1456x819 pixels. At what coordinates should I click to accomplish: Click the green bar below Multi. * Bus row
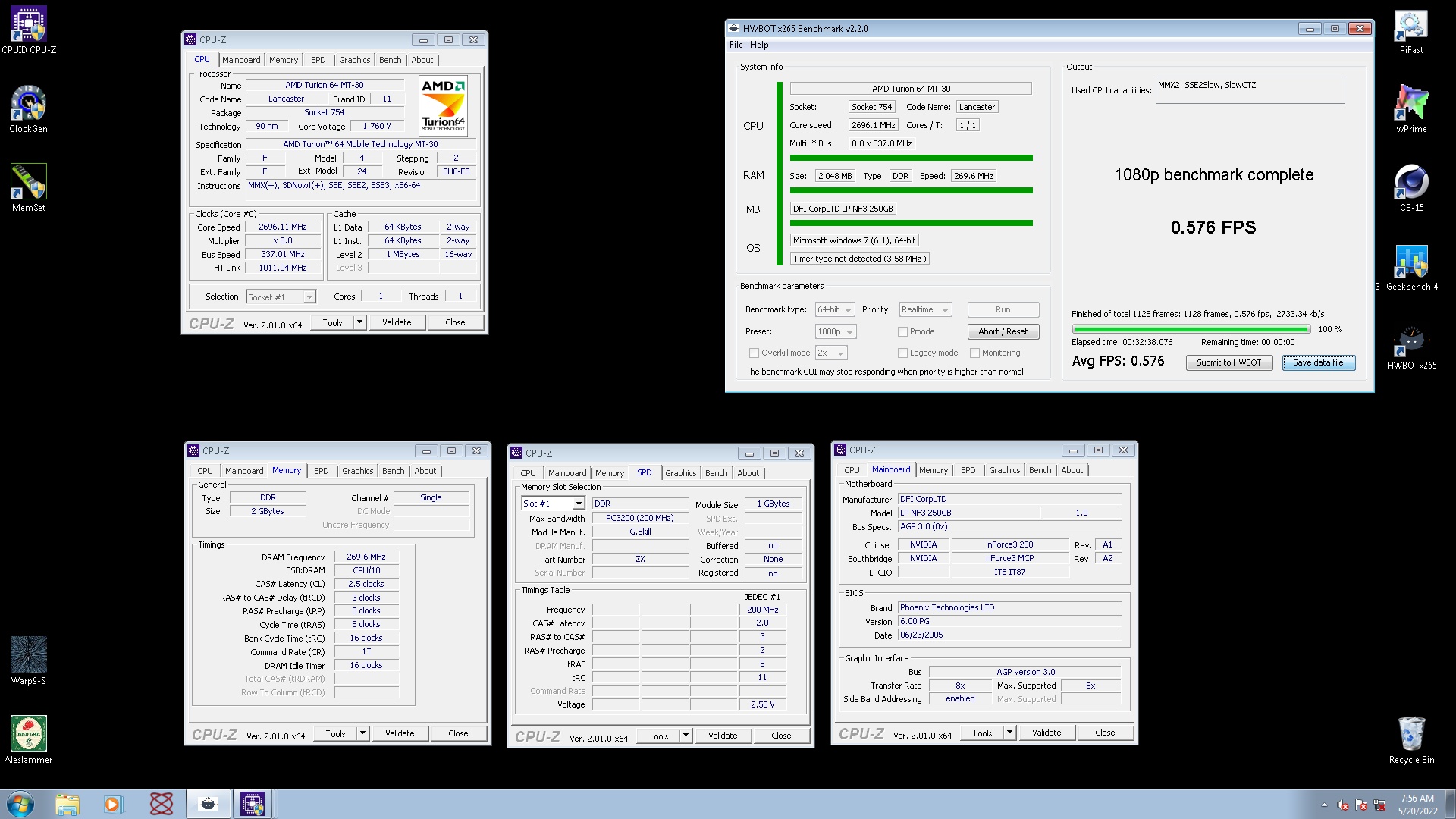(912, 158)
